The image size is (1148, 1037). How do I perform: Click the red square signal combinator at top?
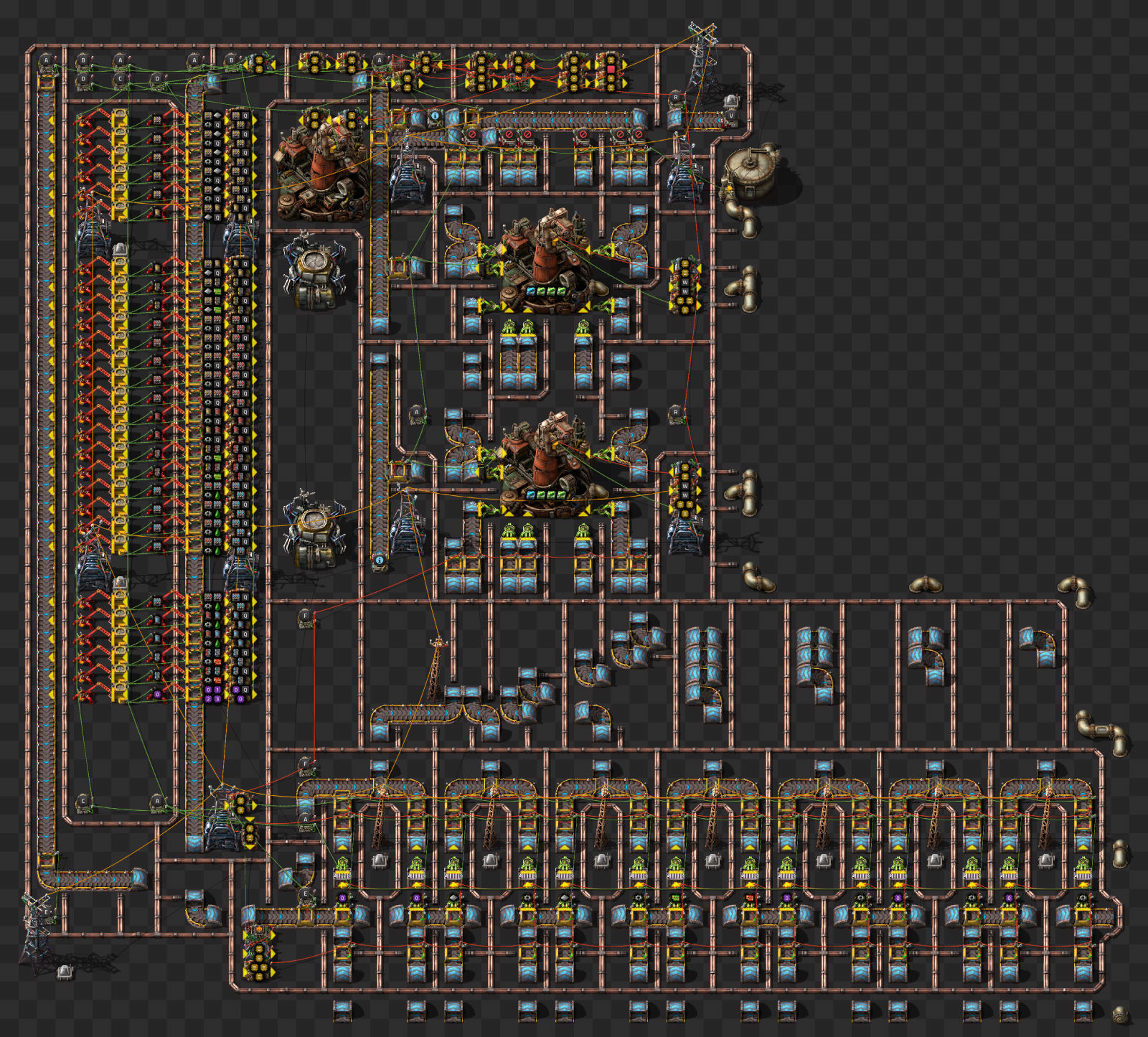(x=611, y=70)
